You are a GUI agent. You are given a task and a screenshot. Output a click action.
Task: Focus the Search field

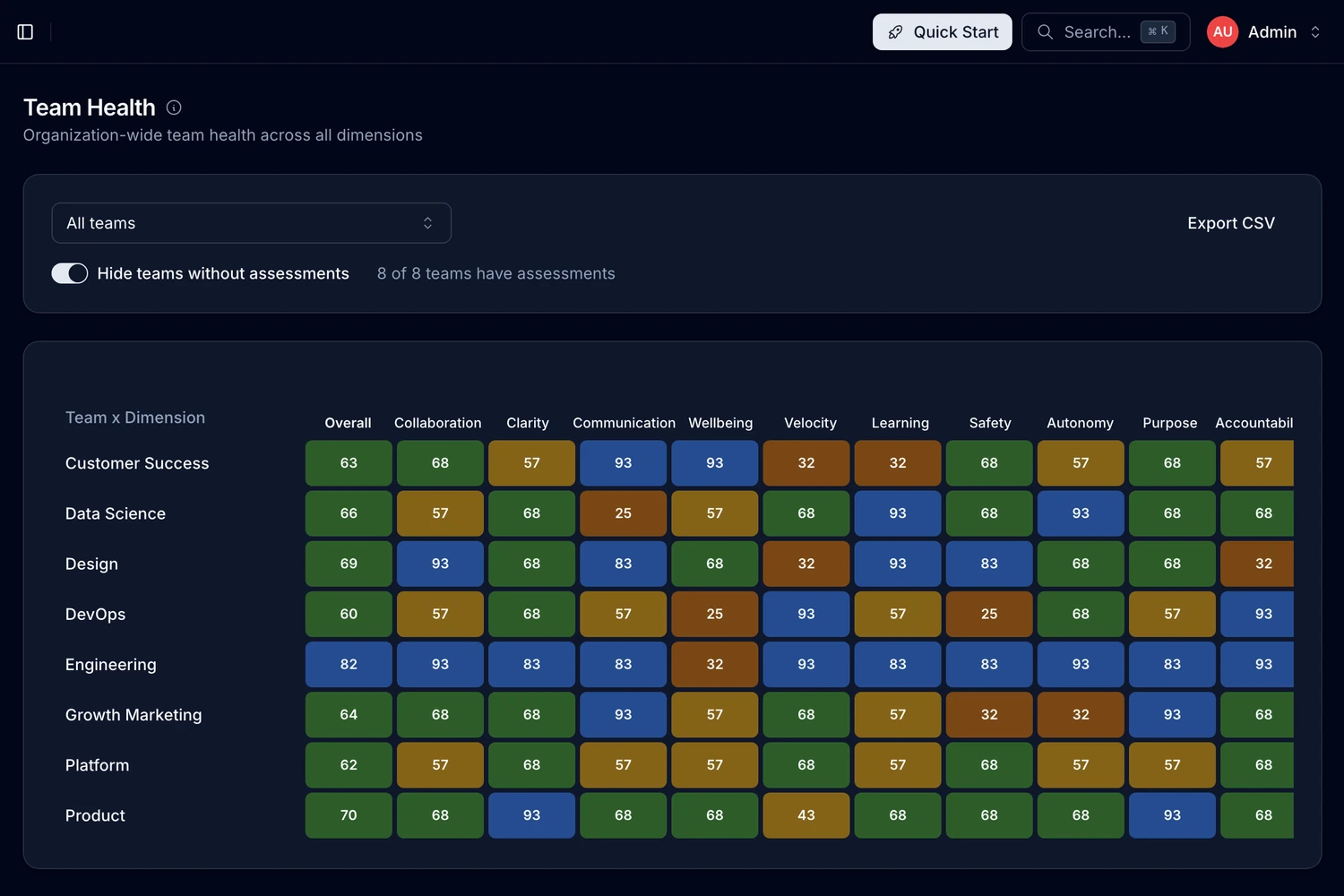[x=1106, y=32]
